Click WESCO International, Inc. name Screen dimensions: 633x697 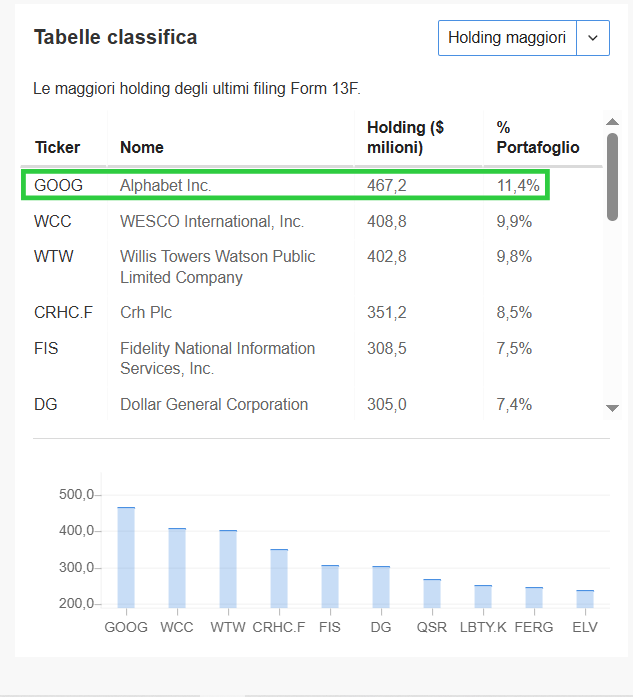tap(212, 221)
